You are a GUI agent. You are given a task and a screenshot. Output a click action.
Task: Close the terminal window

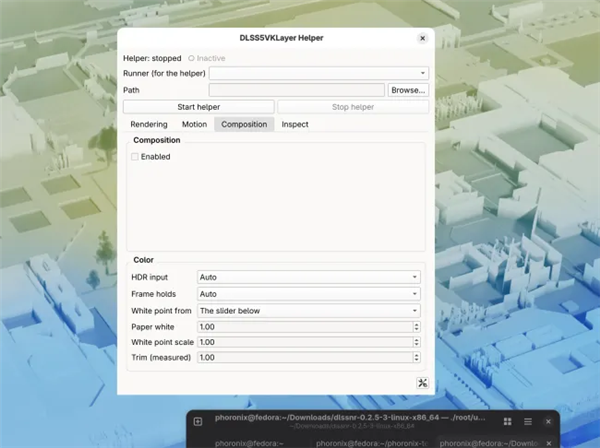tap(548, 422)
